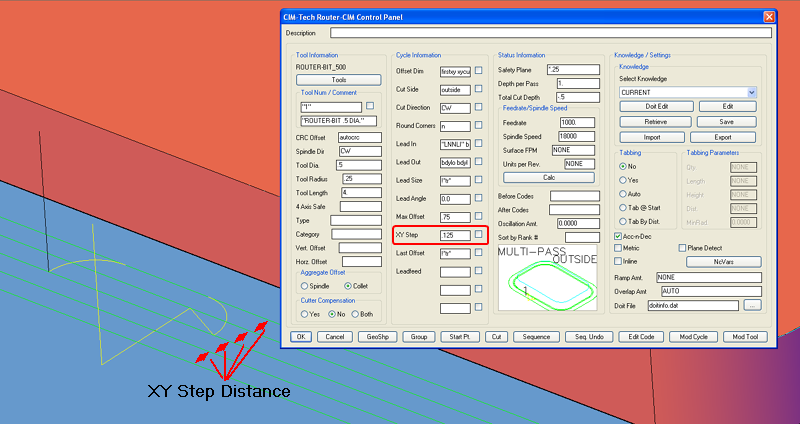Screen dimensions: 800x424
Task: Click the Tool Dia. field
Action: 359,165
